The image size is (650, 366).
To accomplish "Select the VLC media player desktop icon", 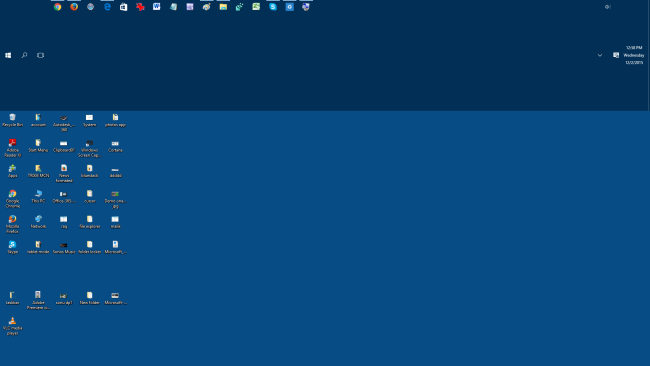I will [x=12, y=326].
